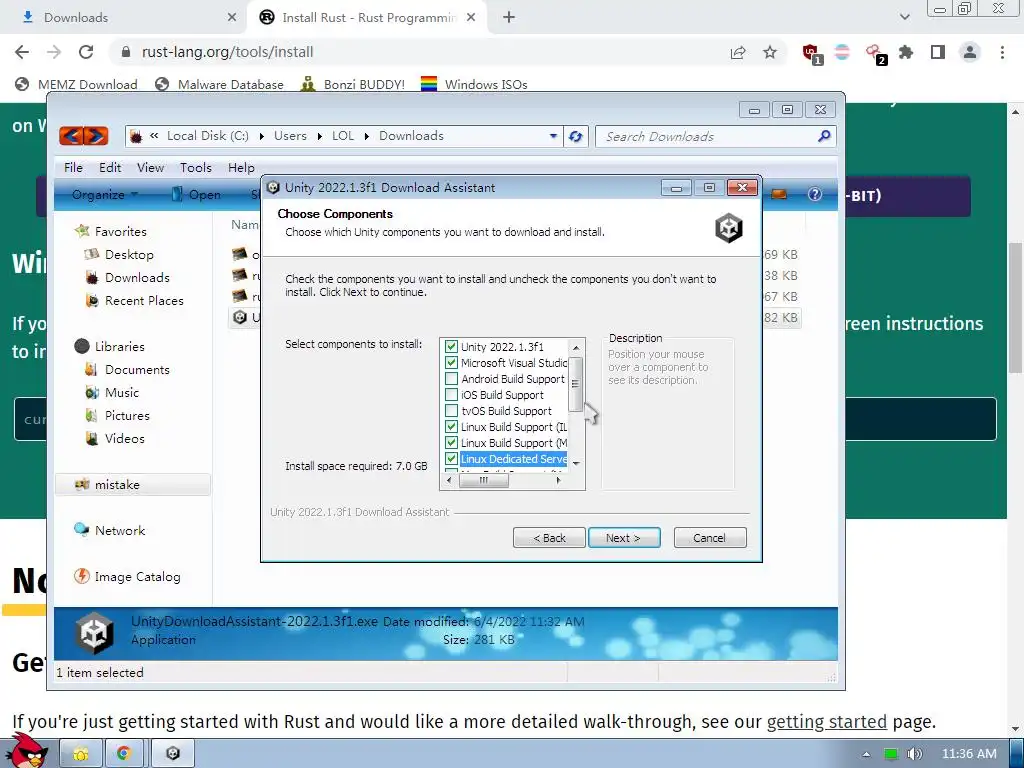Open Chrome three-dot menu
The width and height of the screenshot is (1024, 768).
[x=1002, y=52]
